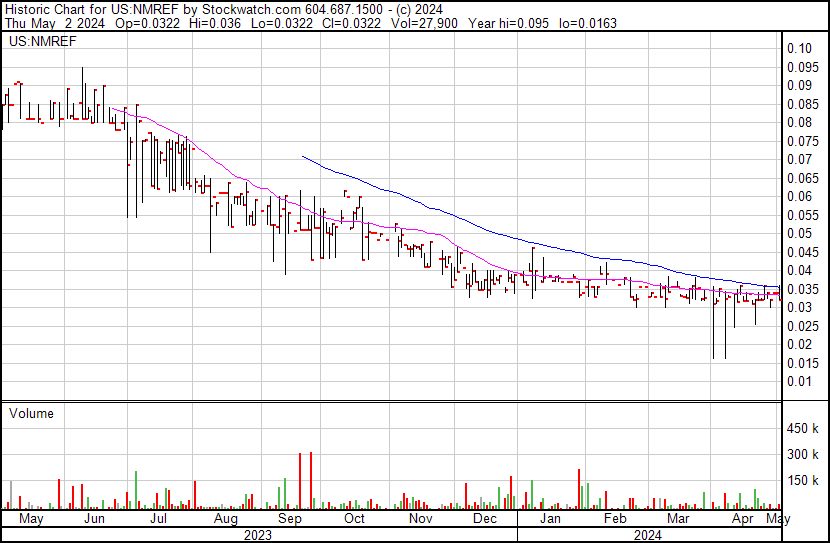Select the 0.05 price axis label
Screen dimensions: 830x543
coord(799,233)
